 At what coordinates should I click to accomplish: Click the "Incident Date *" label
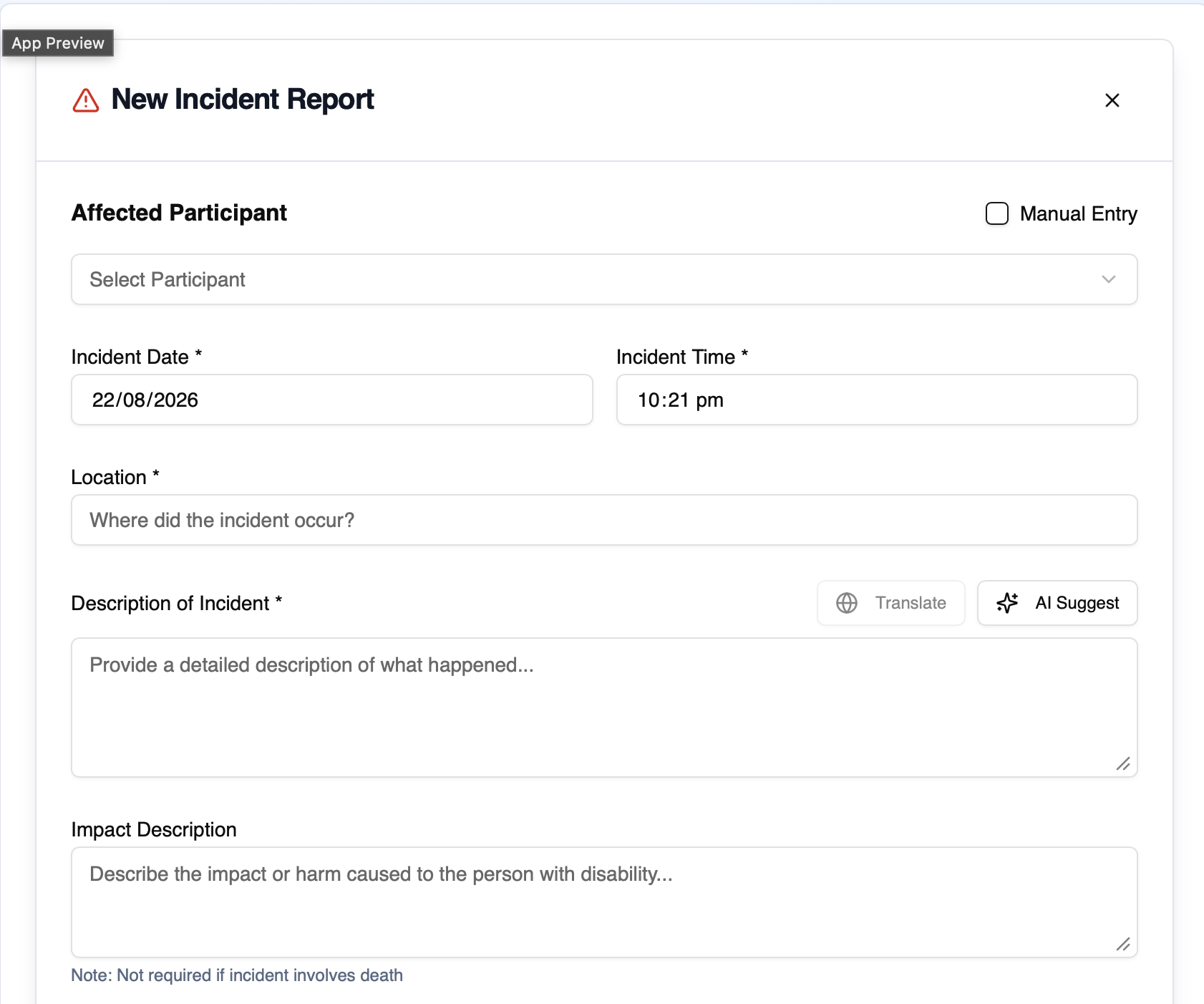click(137, 357)
